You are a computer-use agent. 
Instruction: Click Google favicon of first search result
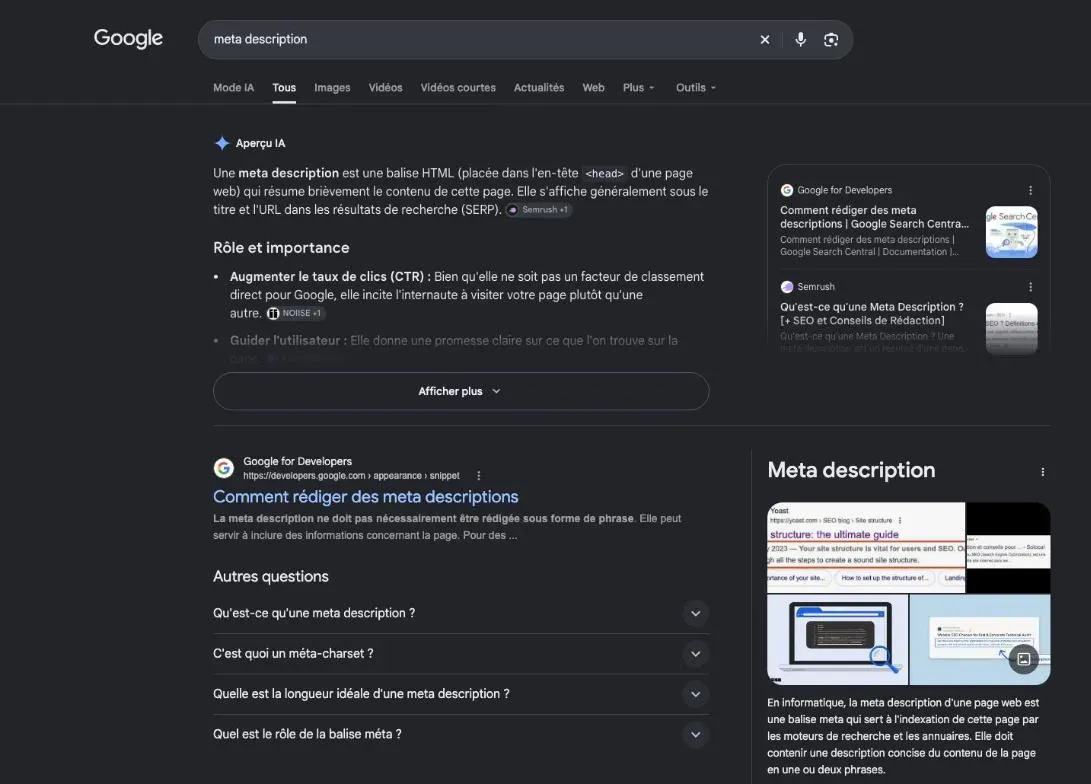[x=223, y=468]
